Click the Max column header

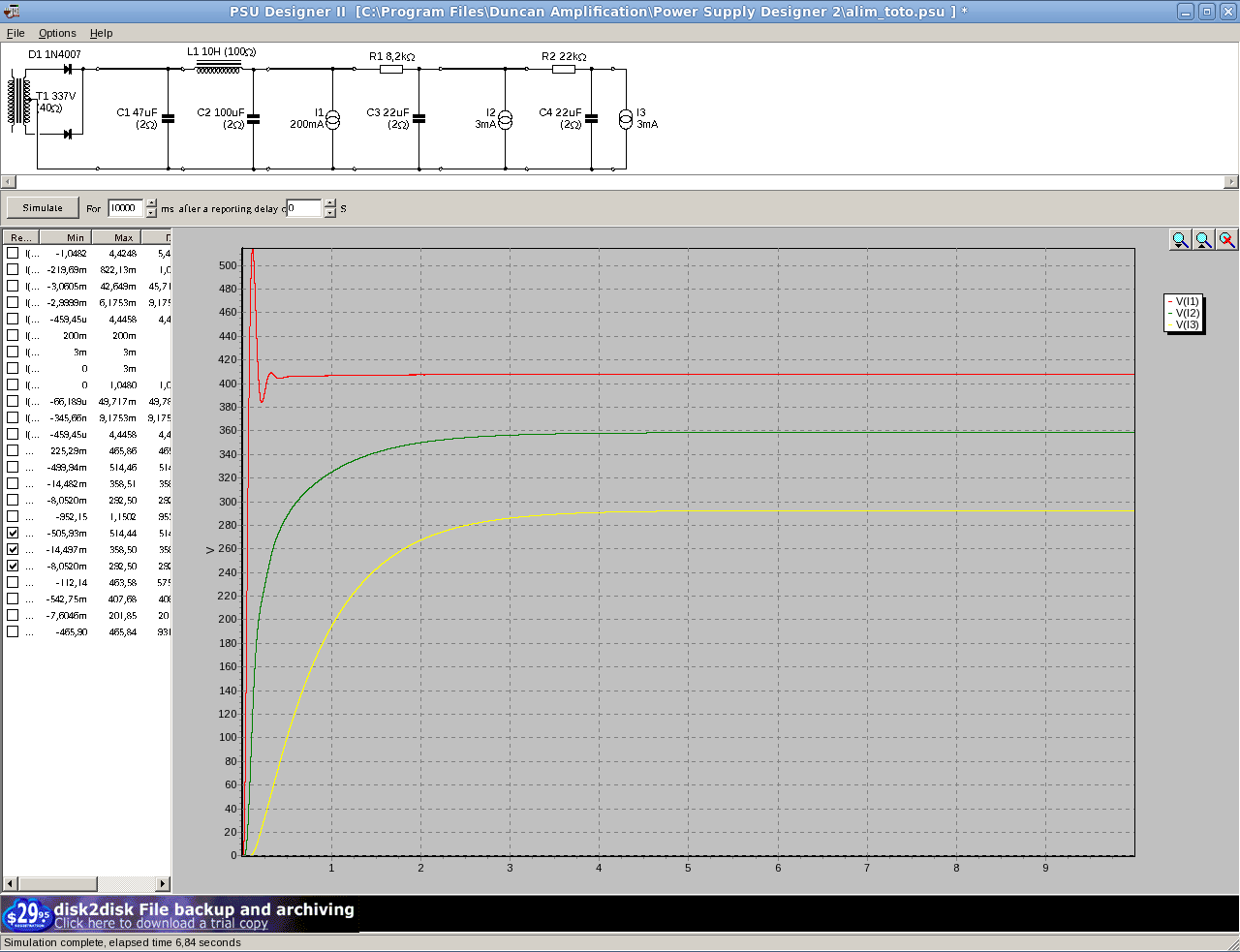(116, 237)
